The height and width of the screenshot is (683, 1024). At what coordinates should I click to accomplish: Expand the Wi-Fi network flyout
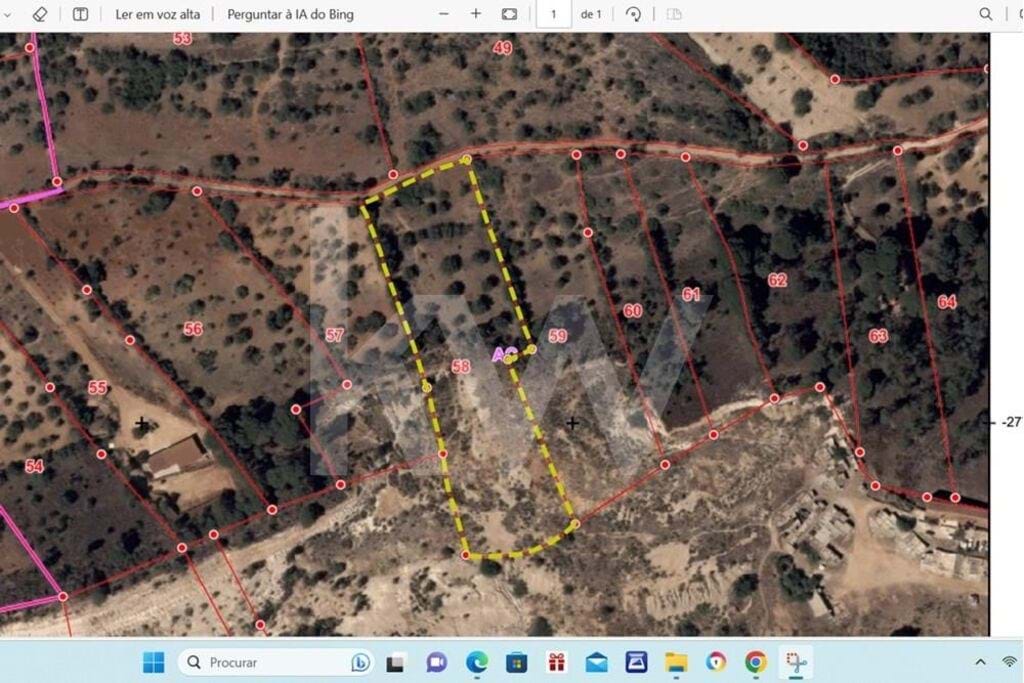(1009, 662)
